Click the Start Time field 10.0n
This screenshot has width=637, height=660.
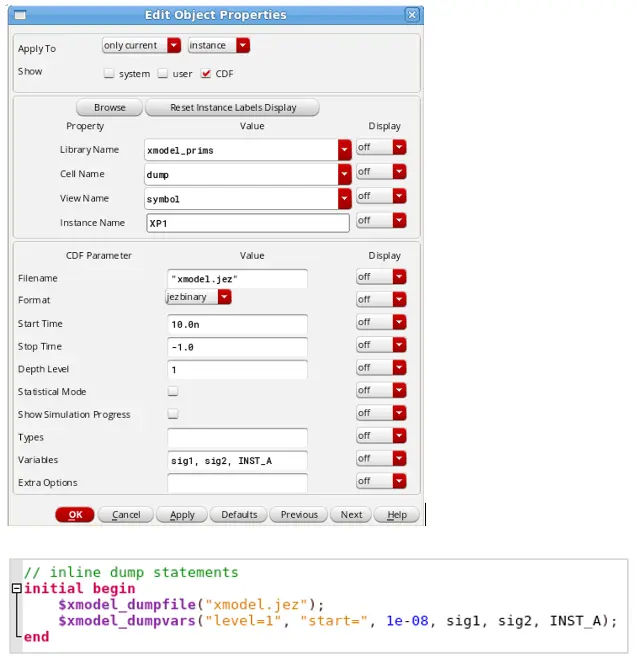[x=237, y=324]
